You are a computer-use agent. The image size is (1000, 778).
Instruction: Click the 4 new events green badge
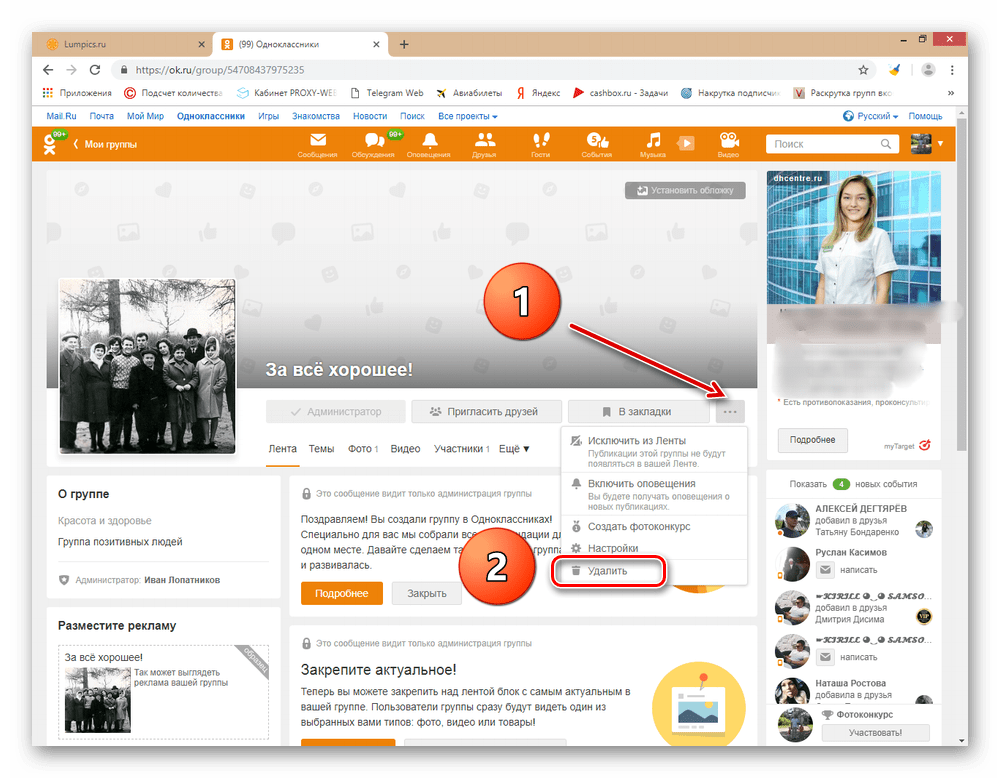841,484
